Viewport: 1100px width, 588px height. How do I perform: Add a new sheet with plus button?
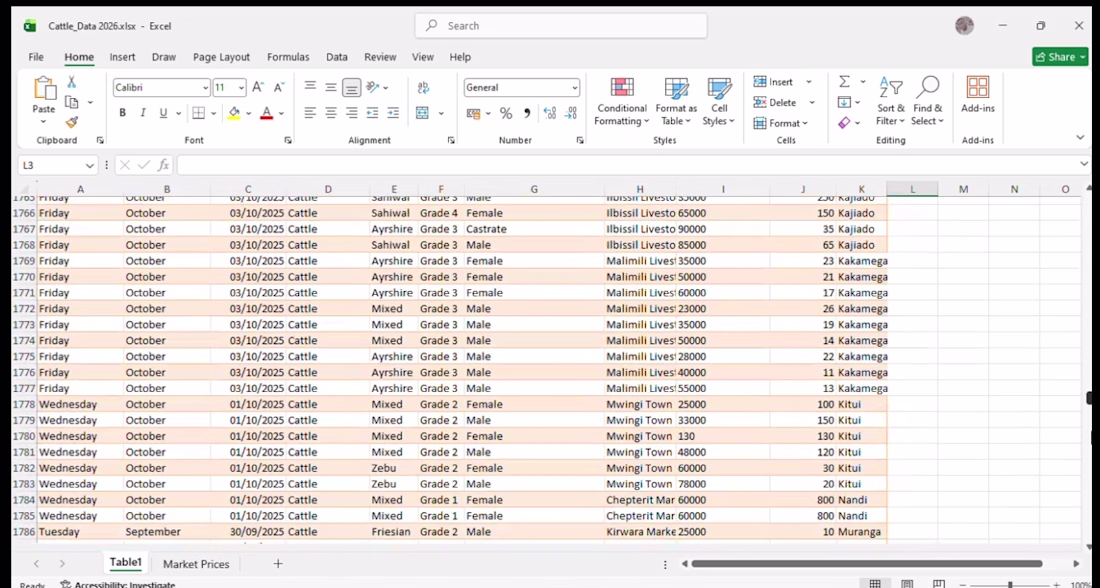tap(278, 563)
